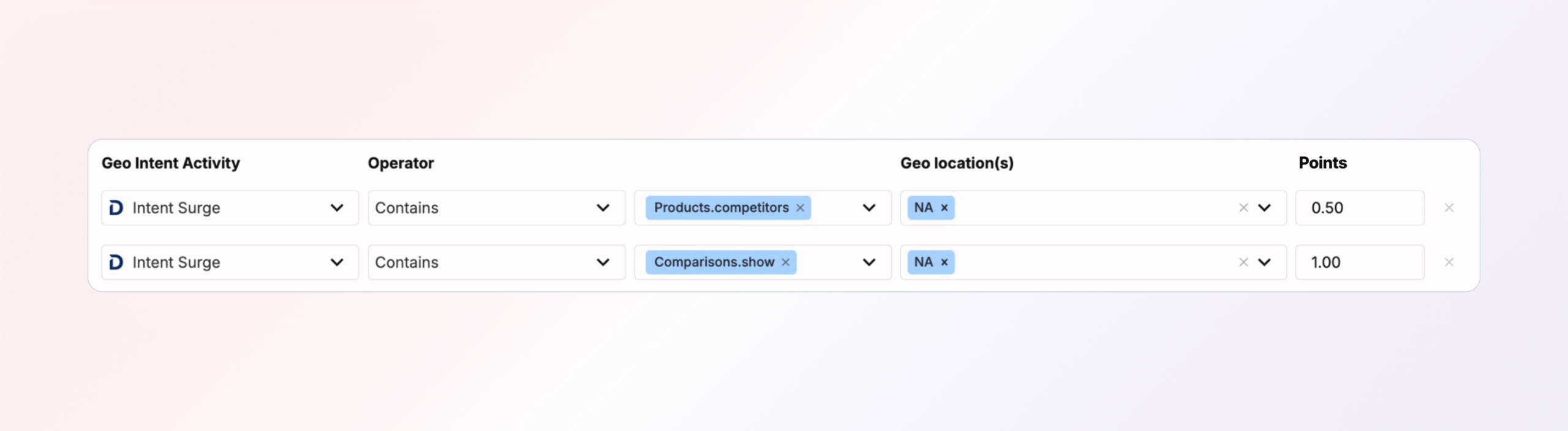Clear all geo locations in first row

click(x=1243, y=208)
